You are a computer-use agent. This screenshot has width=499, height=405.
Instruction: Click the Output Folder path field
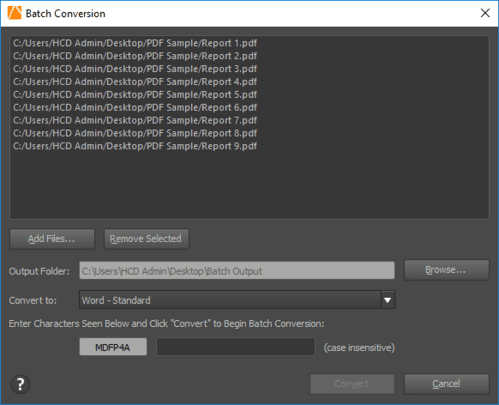237,271
